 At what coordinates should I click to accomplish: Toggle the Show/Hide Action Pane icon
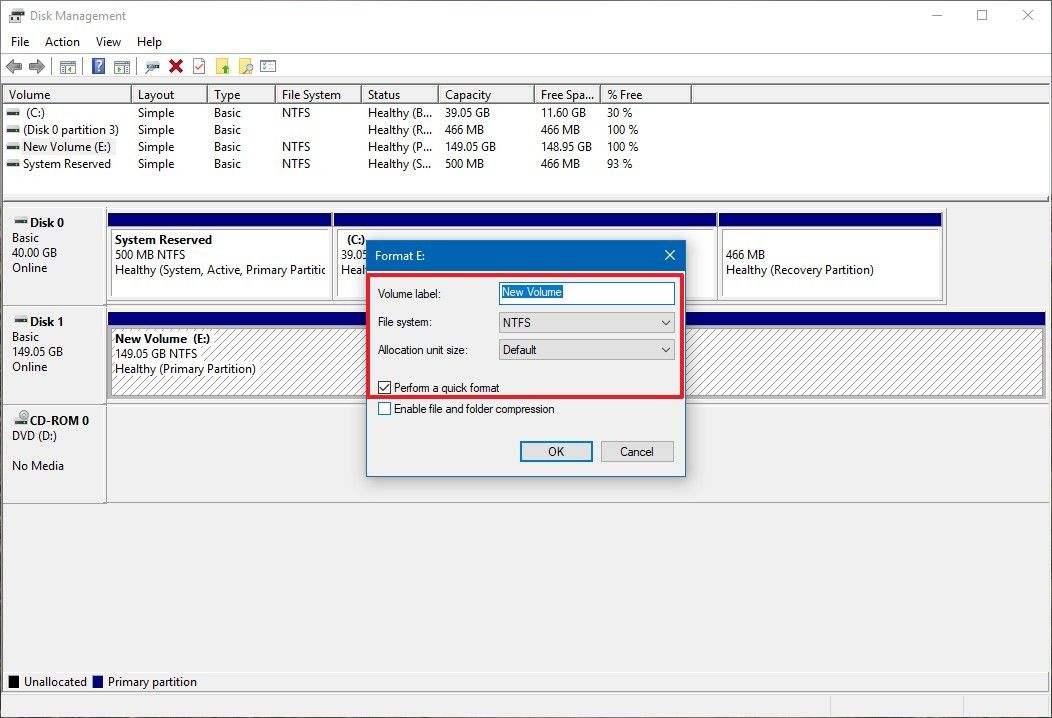(122, 66)
